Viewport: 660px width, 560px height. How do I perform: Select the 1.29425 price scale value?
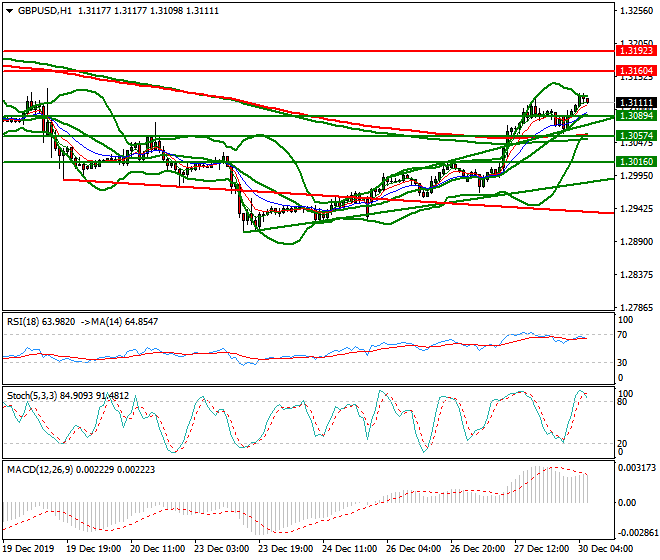point(636,209)
